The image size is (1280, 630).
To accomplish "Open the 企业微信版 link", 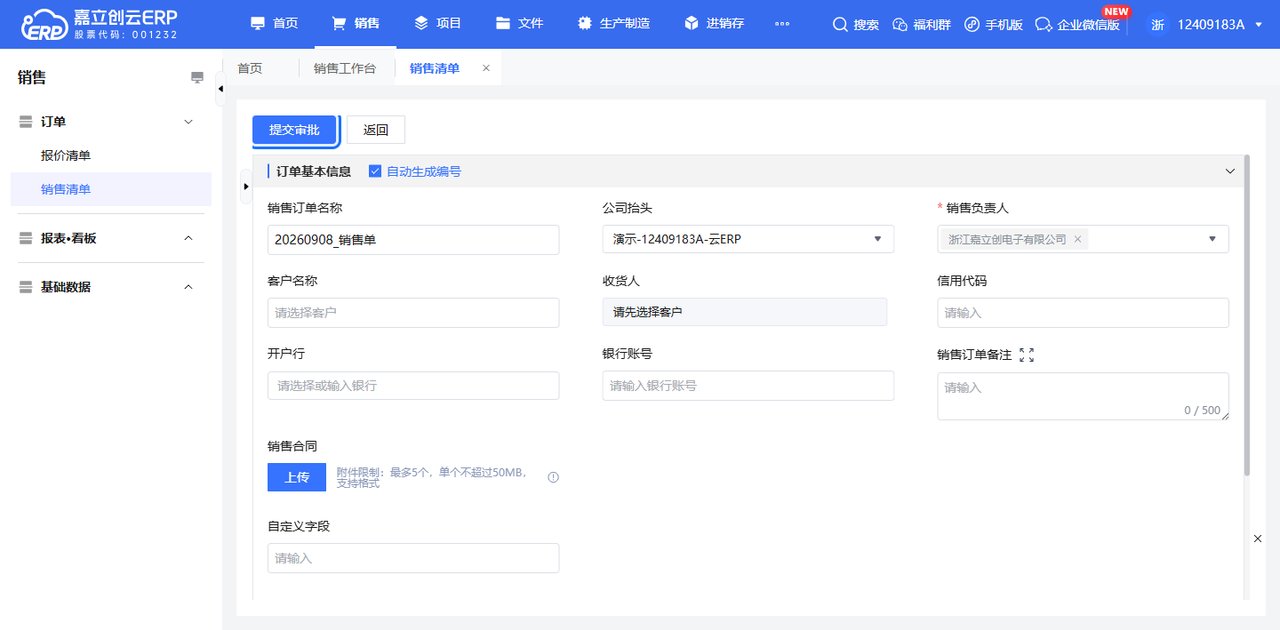I will [1077, 24].
